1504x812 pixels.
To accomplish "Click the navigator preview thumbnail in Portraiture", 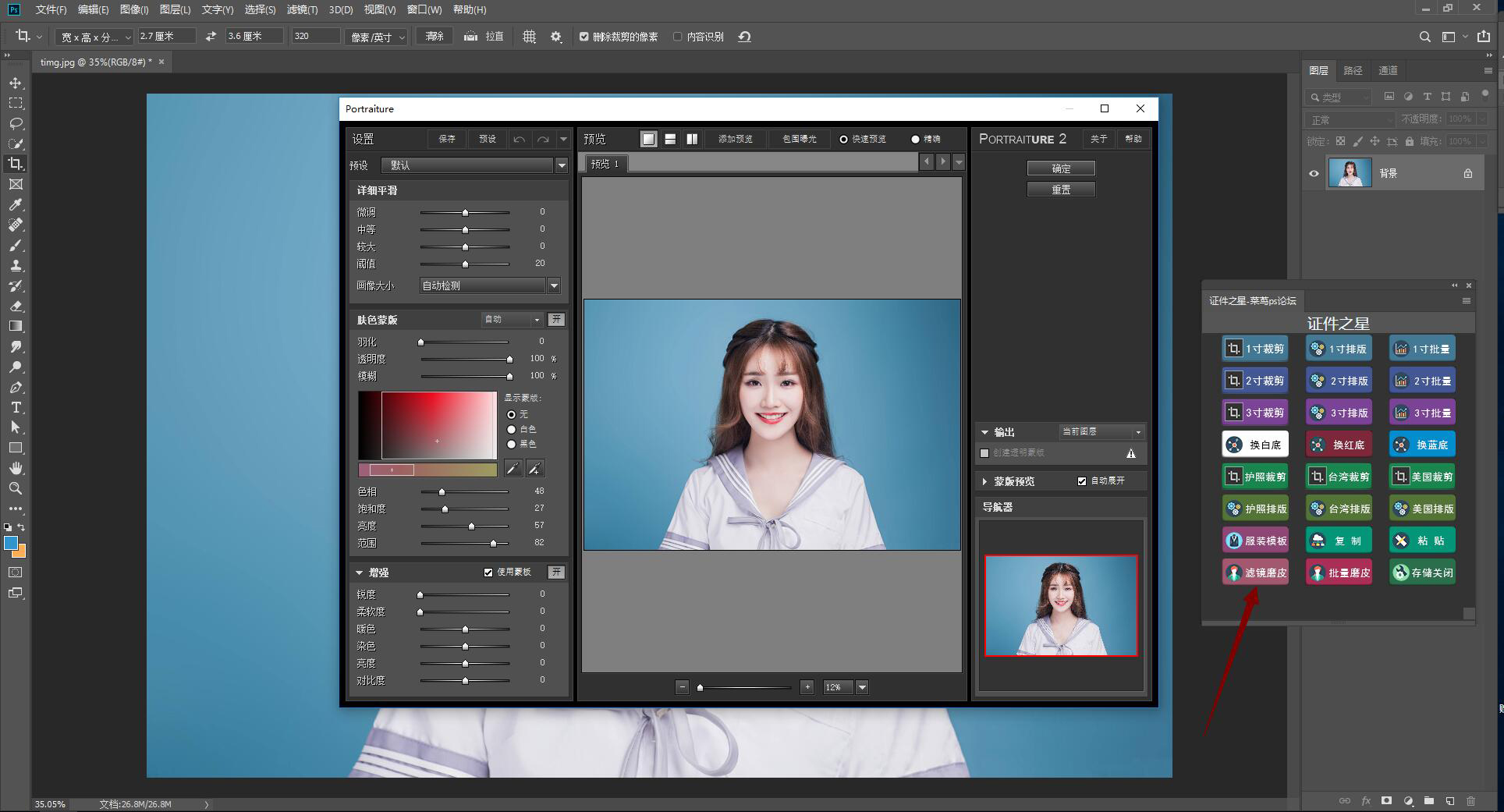I will [1061, 606].
